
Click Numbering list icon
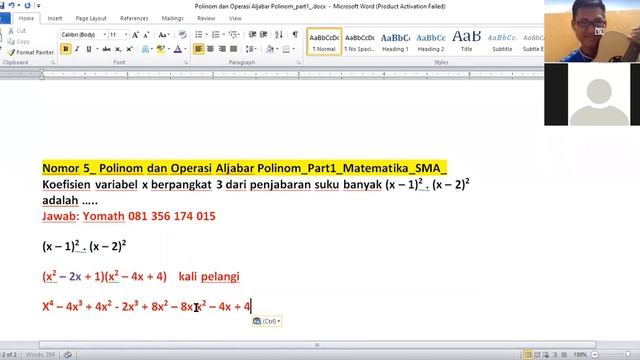point(216,35)
